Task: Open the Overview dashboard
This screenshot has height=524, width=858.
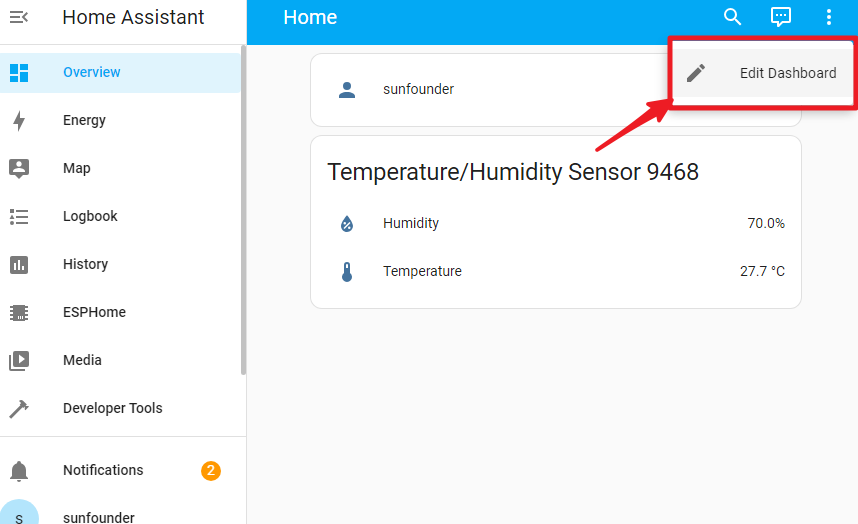Action: point(120,72)
